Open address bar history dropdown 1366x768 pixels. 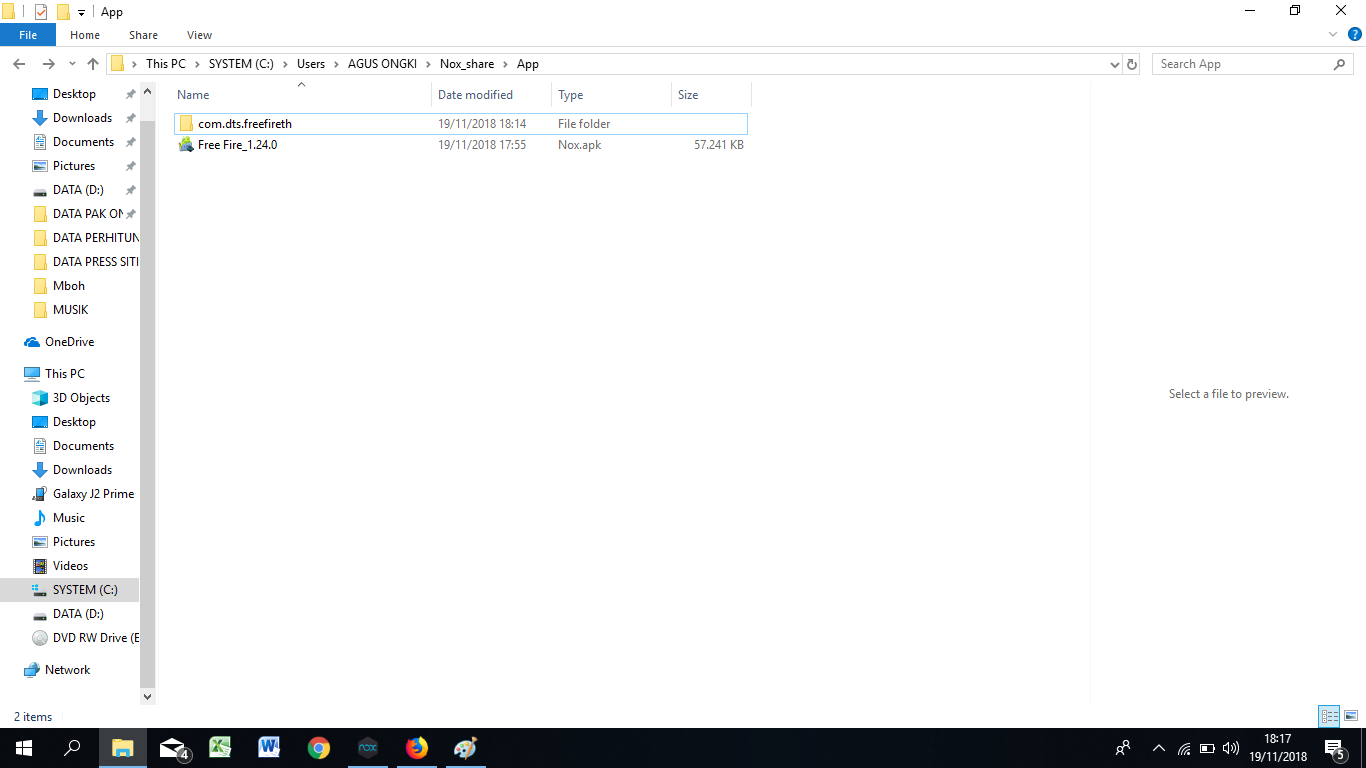click(1115, 64)
